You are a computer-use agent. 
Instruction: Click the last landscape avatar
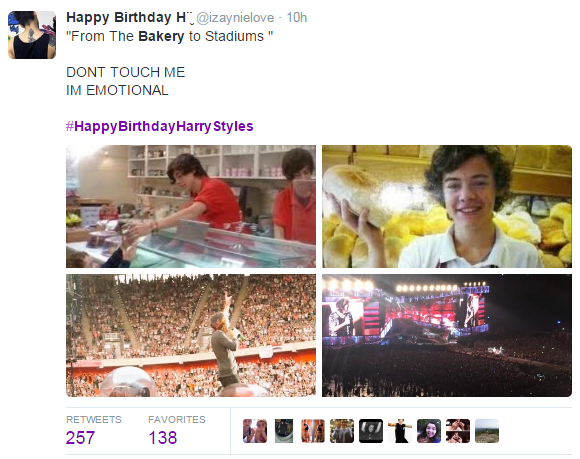point(487,431)
